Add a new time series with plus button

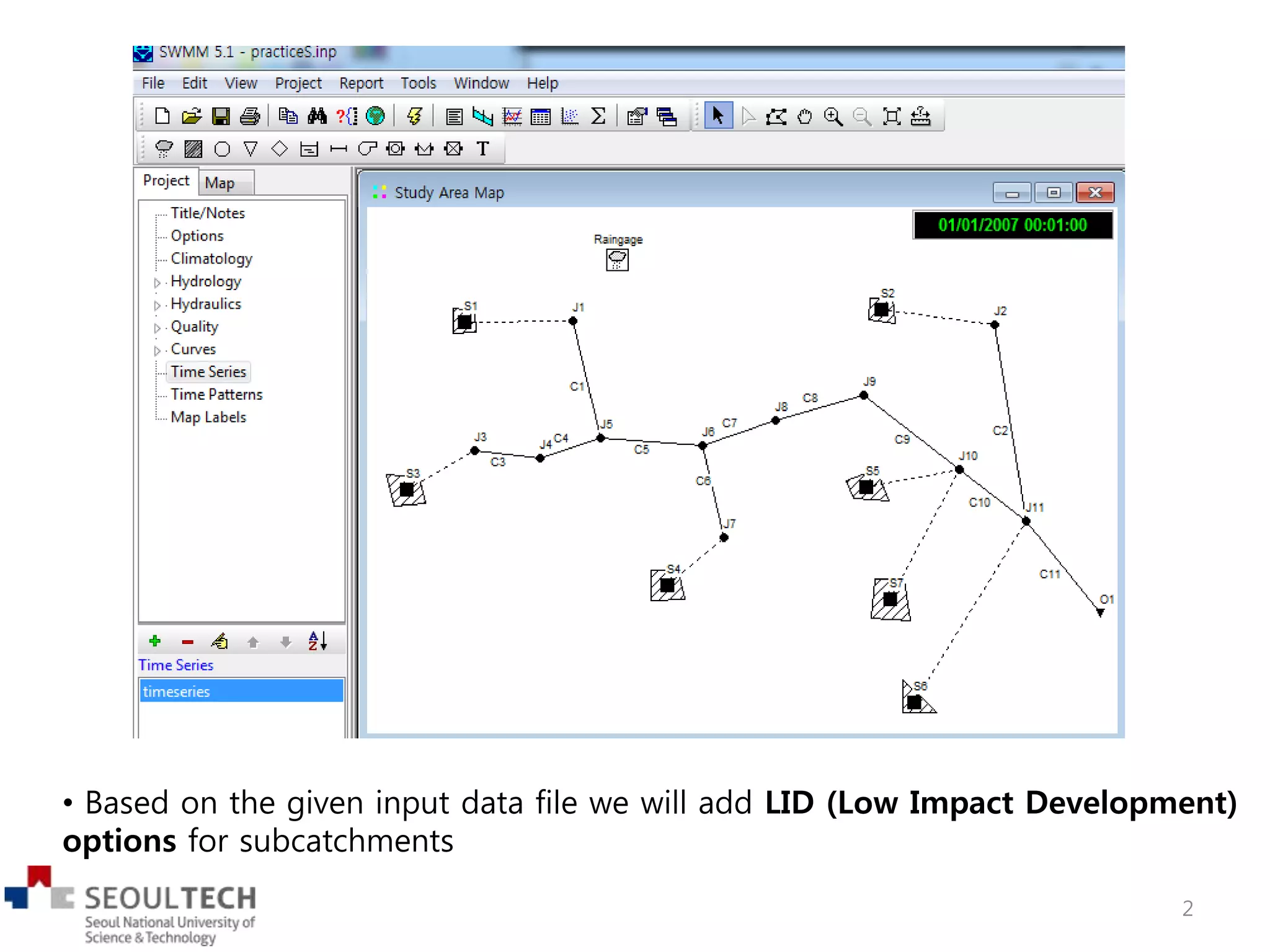[x=155, y=641]
